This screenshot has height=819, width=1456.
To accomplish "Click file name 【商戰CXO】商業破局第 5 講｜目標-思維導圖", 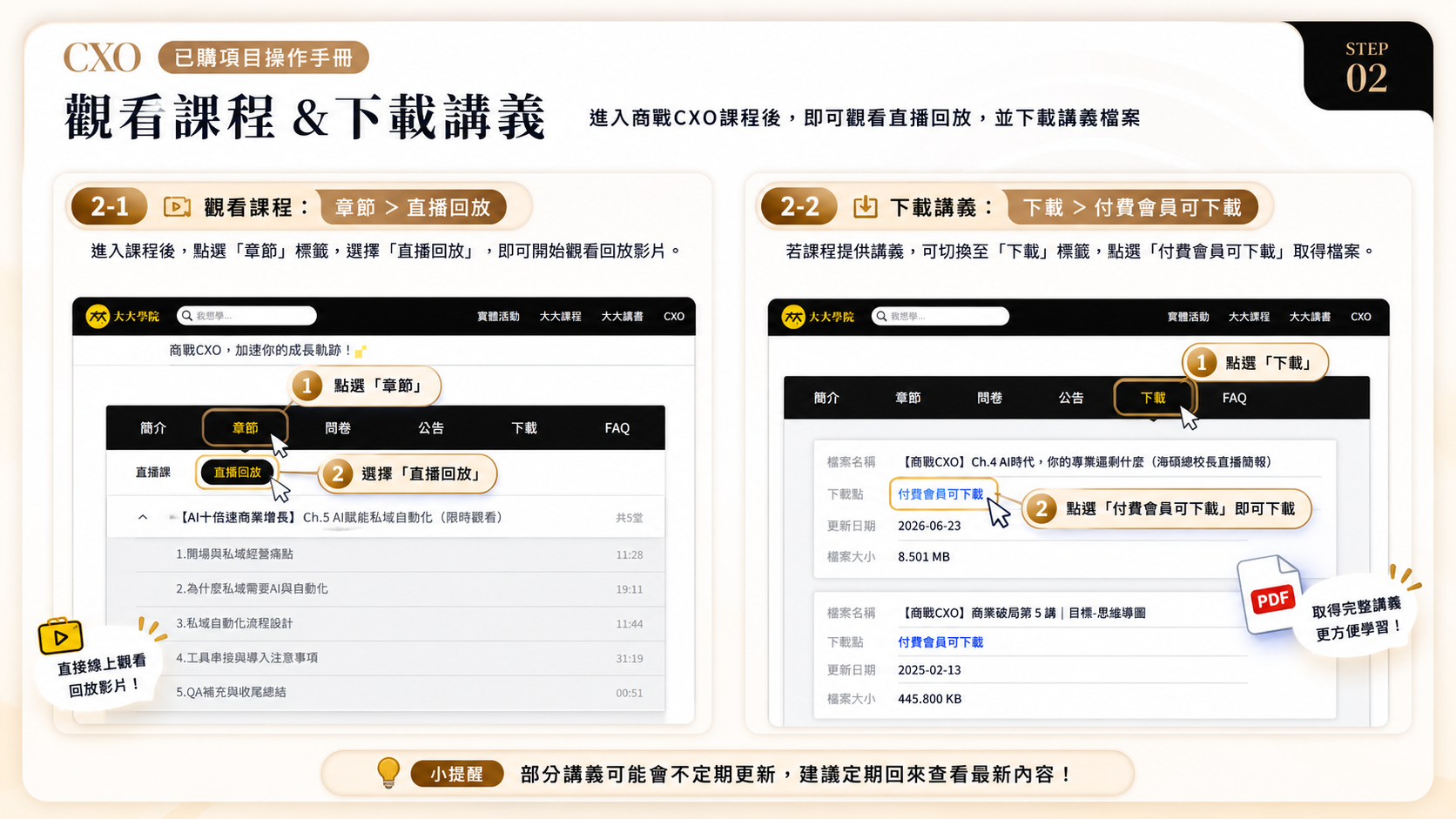I will 1021,613.
